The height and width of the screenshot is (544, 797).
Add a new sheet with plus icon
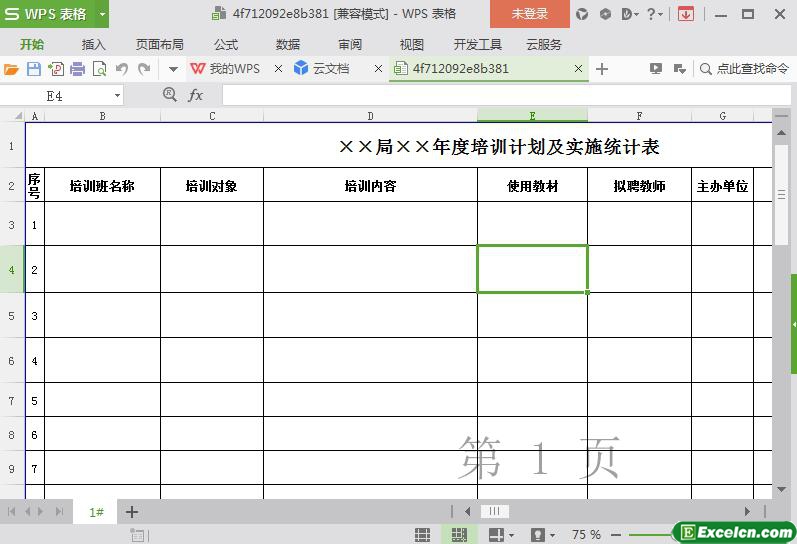[x=132, y=512]
